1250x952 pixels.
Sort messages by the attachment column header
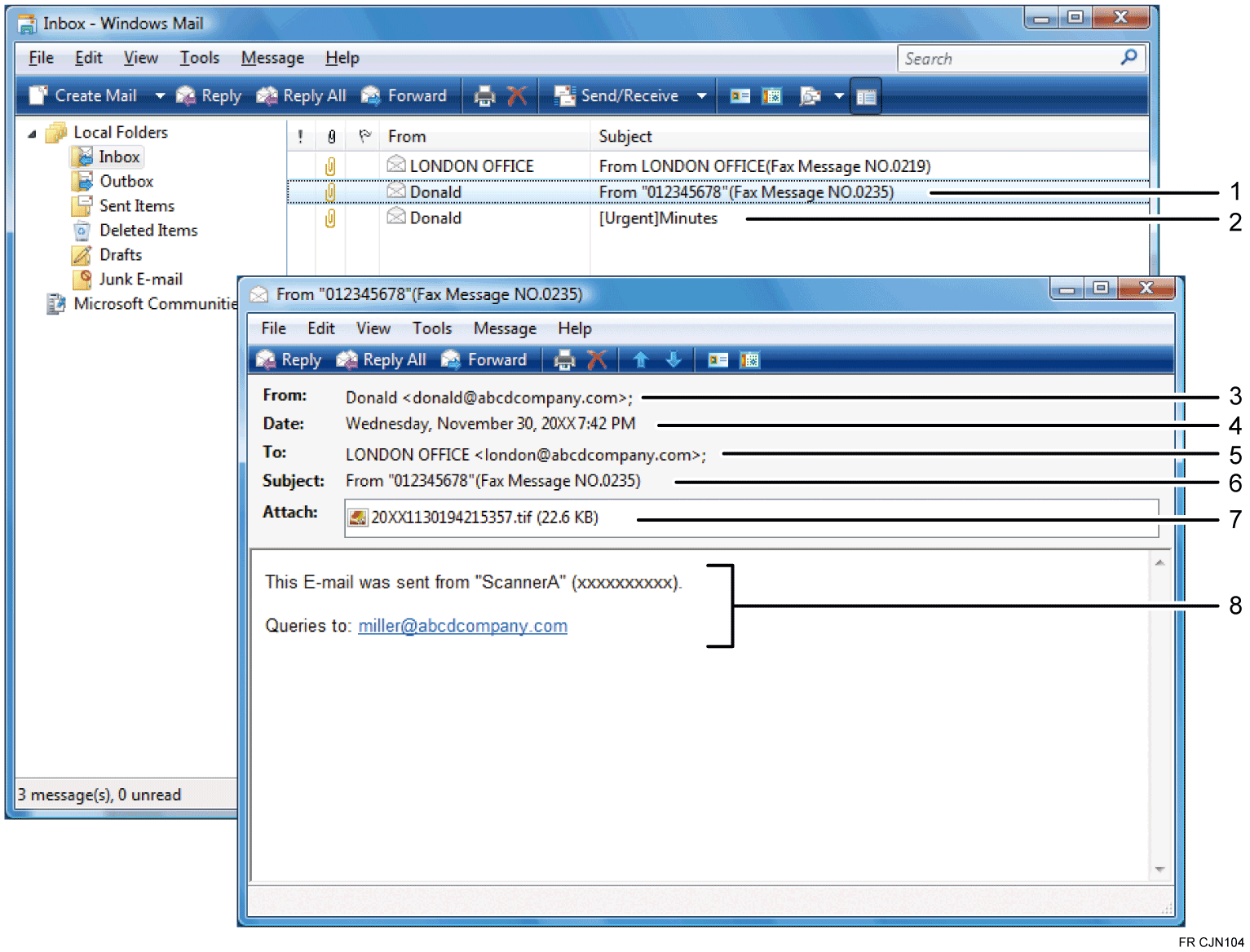coord(331,136)
